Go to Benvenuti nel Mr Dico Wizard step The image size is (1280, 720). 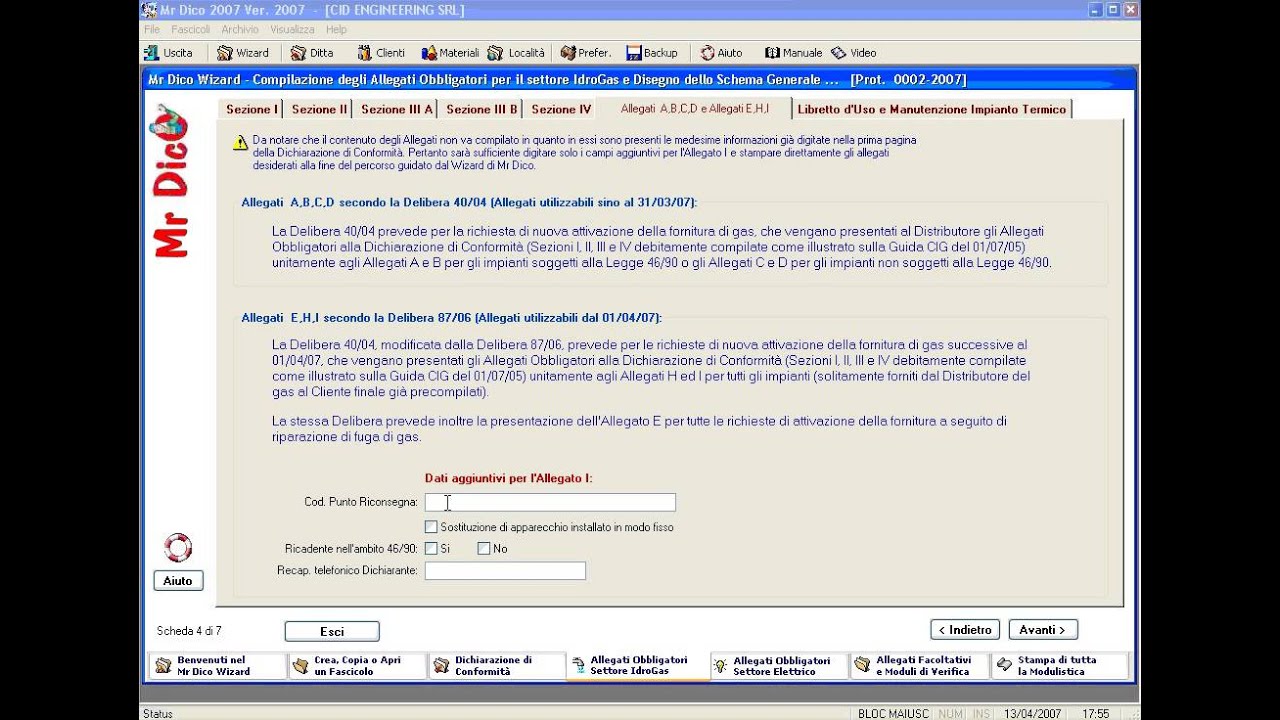(x=217, y=666)
